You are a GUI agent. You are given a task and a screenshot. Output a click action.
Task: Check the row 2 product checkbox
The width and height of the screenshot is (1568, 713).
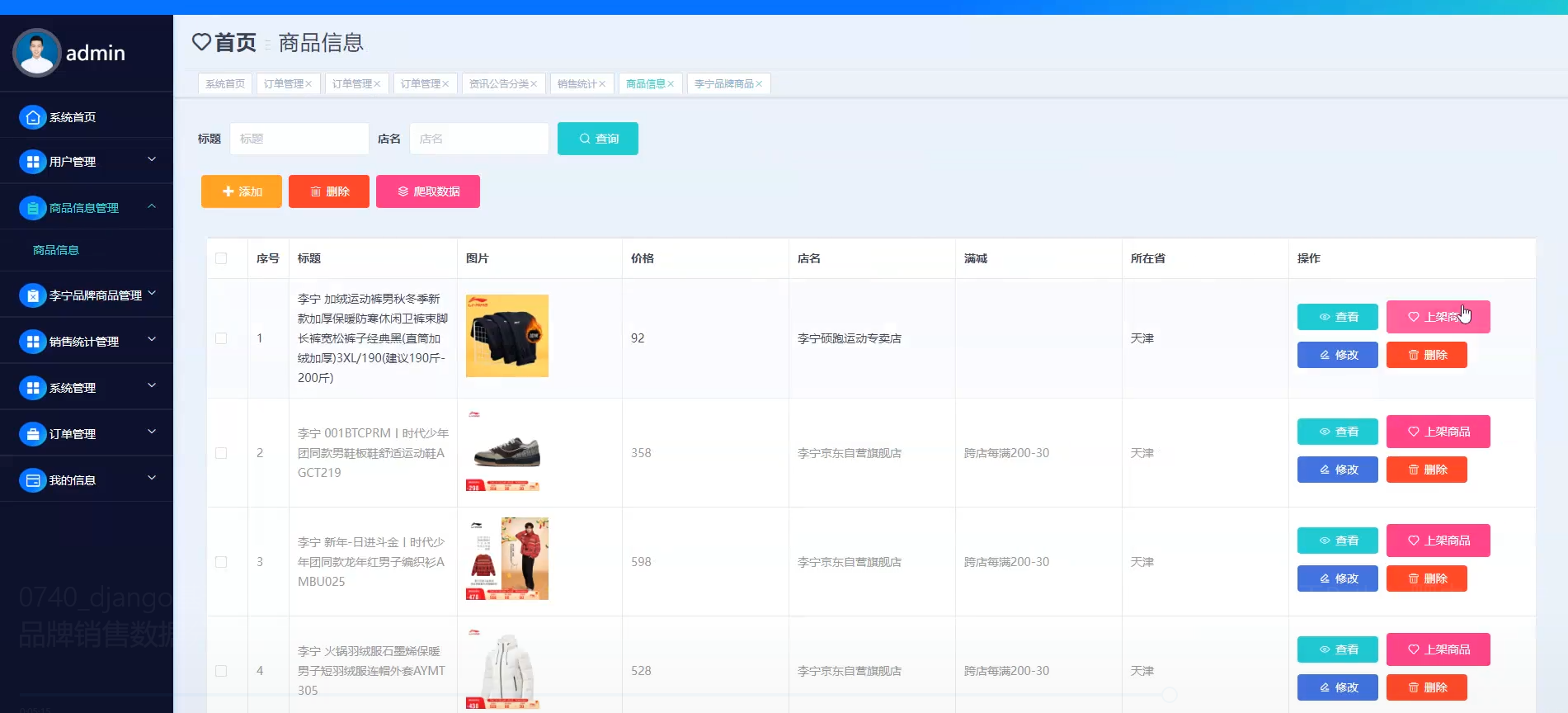coord(221,453)
